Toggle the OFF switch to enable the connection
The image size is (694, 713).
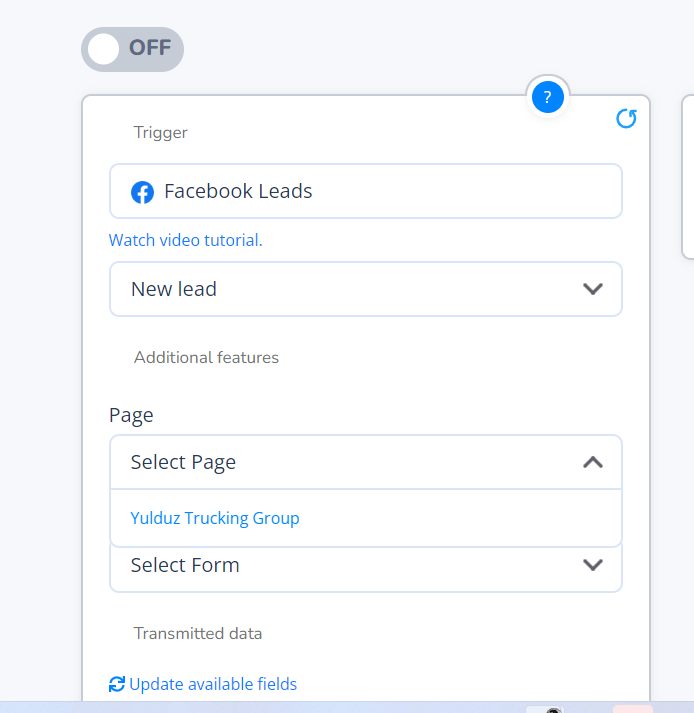(x=132, y=49)
